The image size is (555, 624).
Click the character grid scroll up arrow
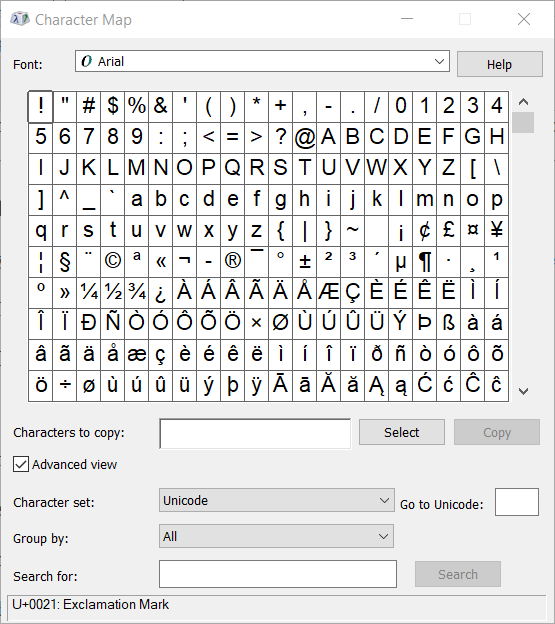click(523, 102)
